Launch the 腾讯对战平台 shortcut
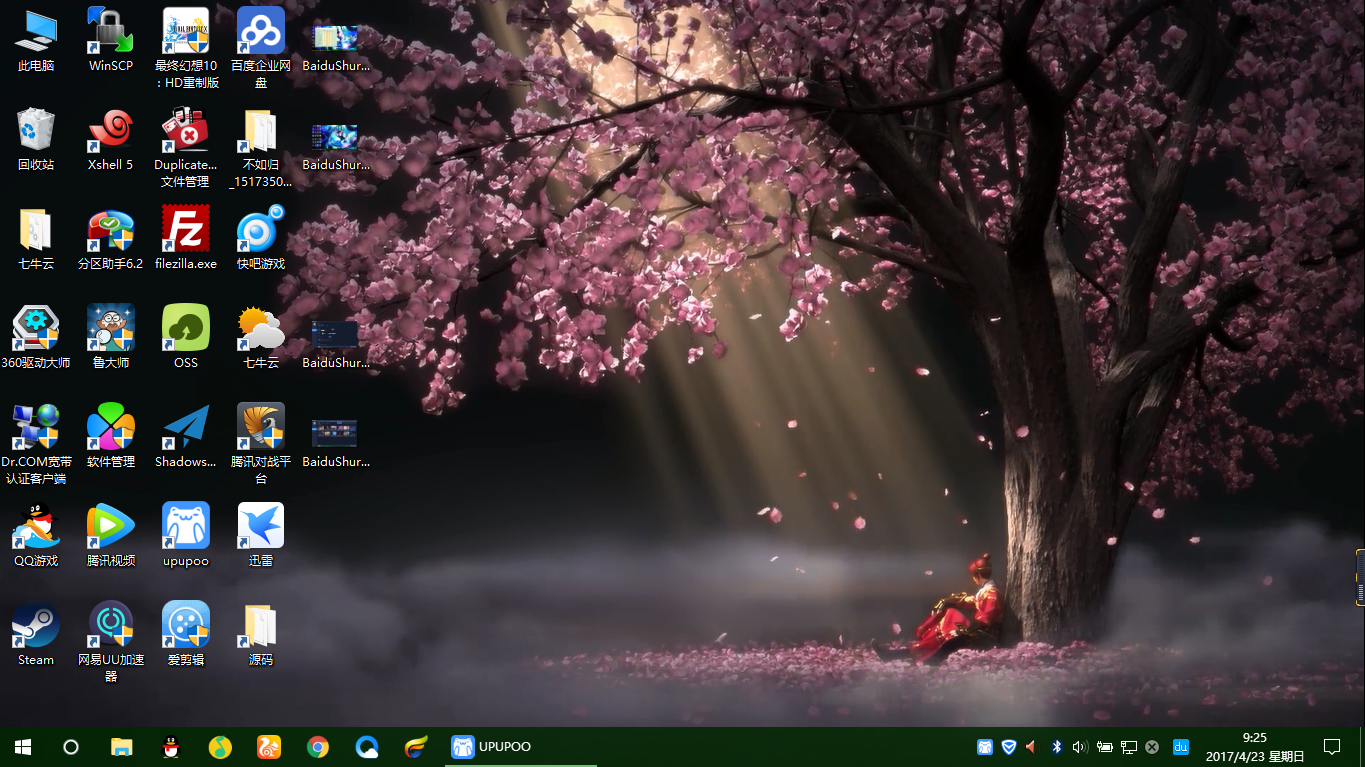 pos(261,444)
